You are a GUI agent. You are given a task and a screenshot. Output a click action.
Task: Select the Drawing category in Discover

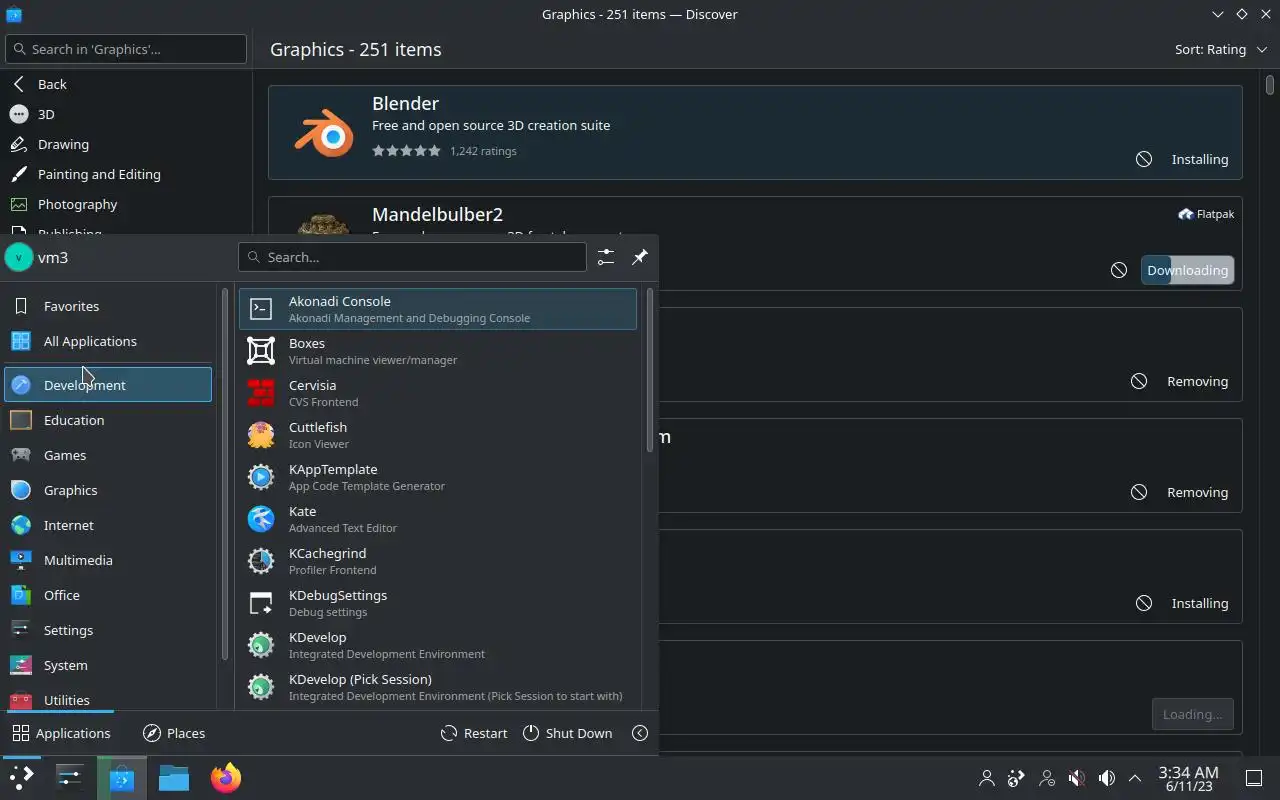[126, 144]
